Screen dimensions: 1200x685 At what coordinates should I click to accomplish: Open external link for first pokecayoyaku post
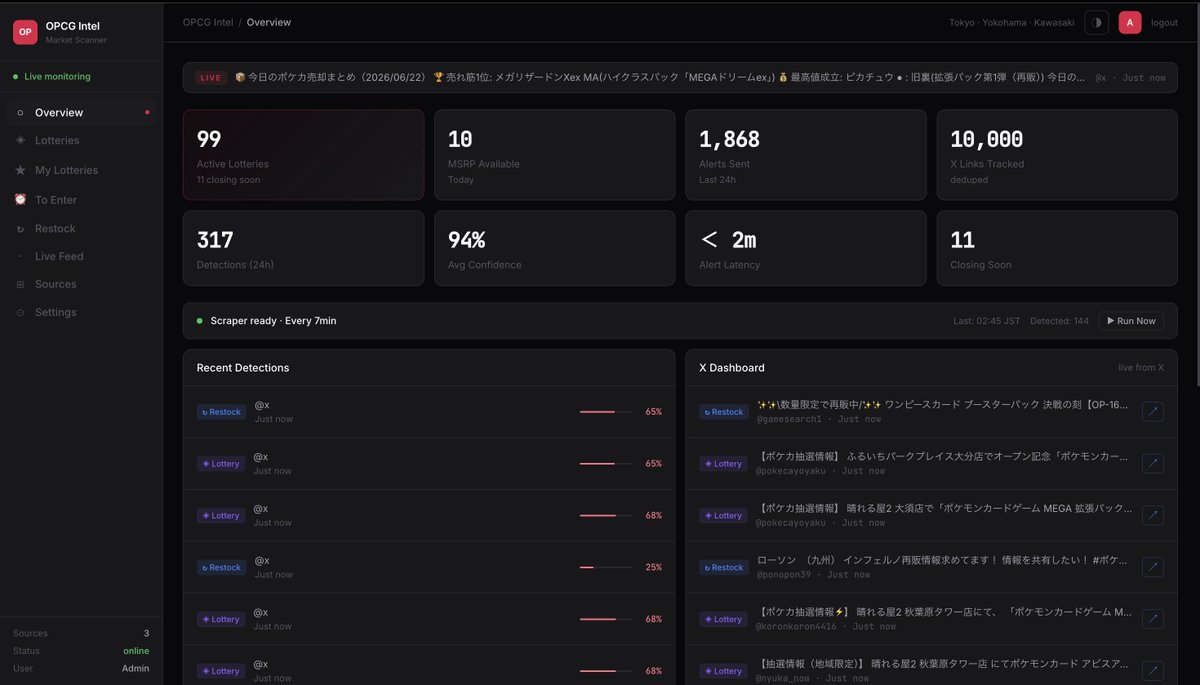click(x=1152, y=463)
